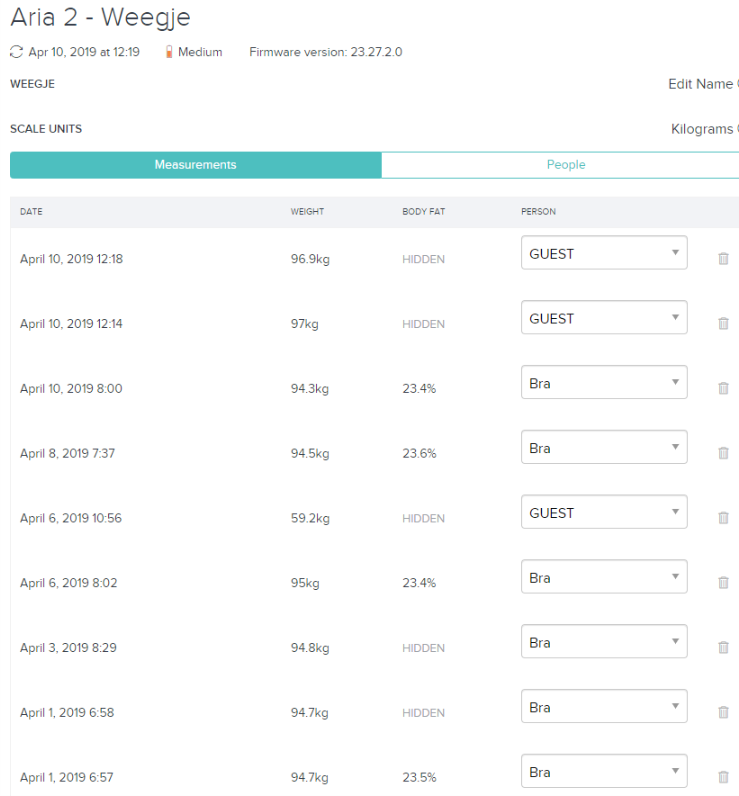Change person for April 8 7:37 entry
This screenshot has width=739, height=796.
tap(604, 447)
